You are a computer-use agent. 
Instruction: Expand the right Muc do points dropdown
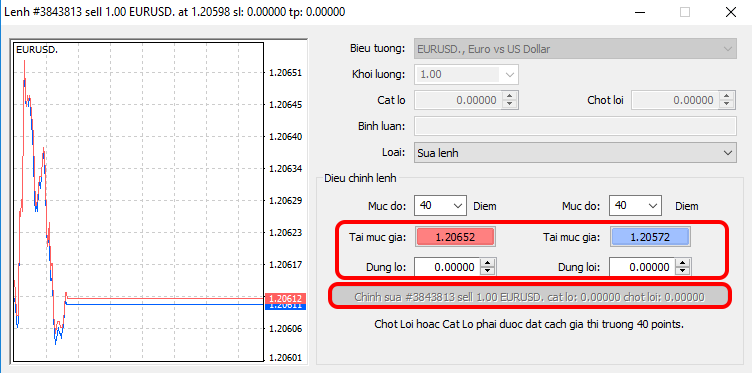point(635,206)
